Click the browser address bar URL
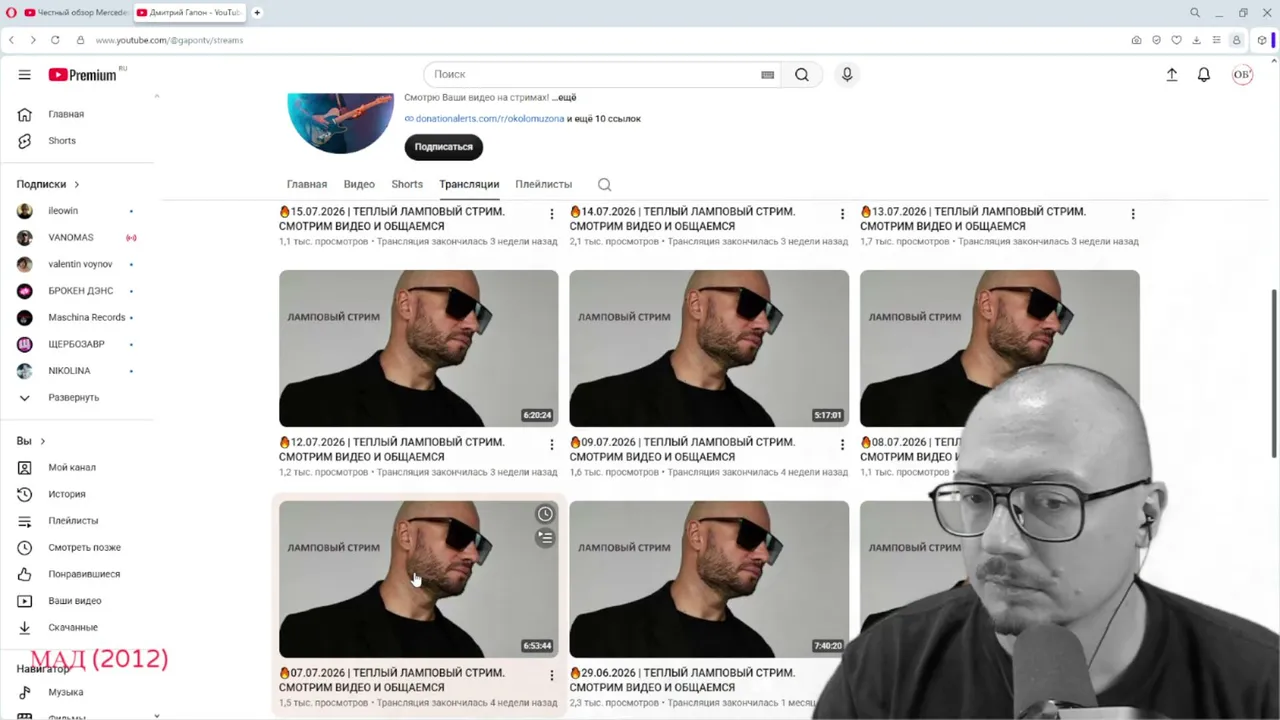 [x=169, y=40]
